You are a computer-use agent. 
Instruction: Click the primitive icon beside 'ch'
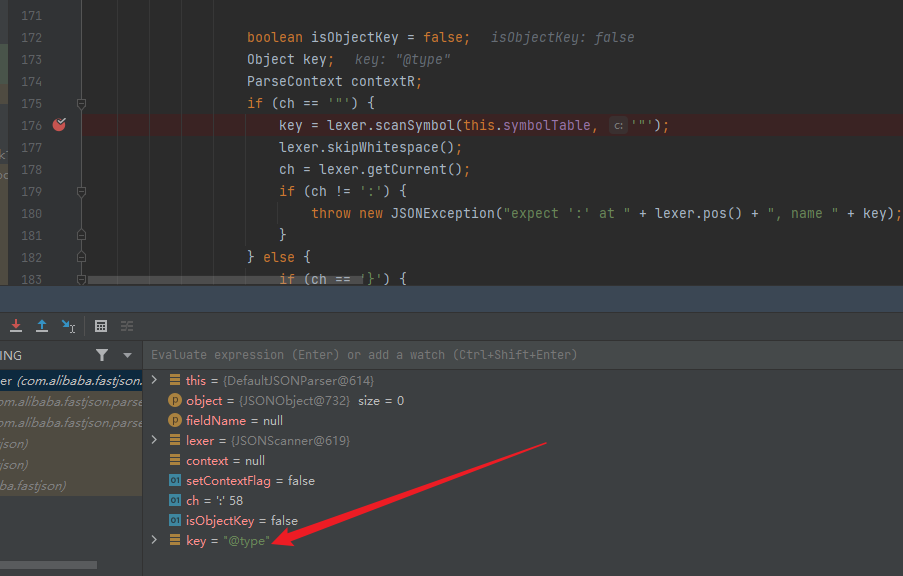coord(174,501)
